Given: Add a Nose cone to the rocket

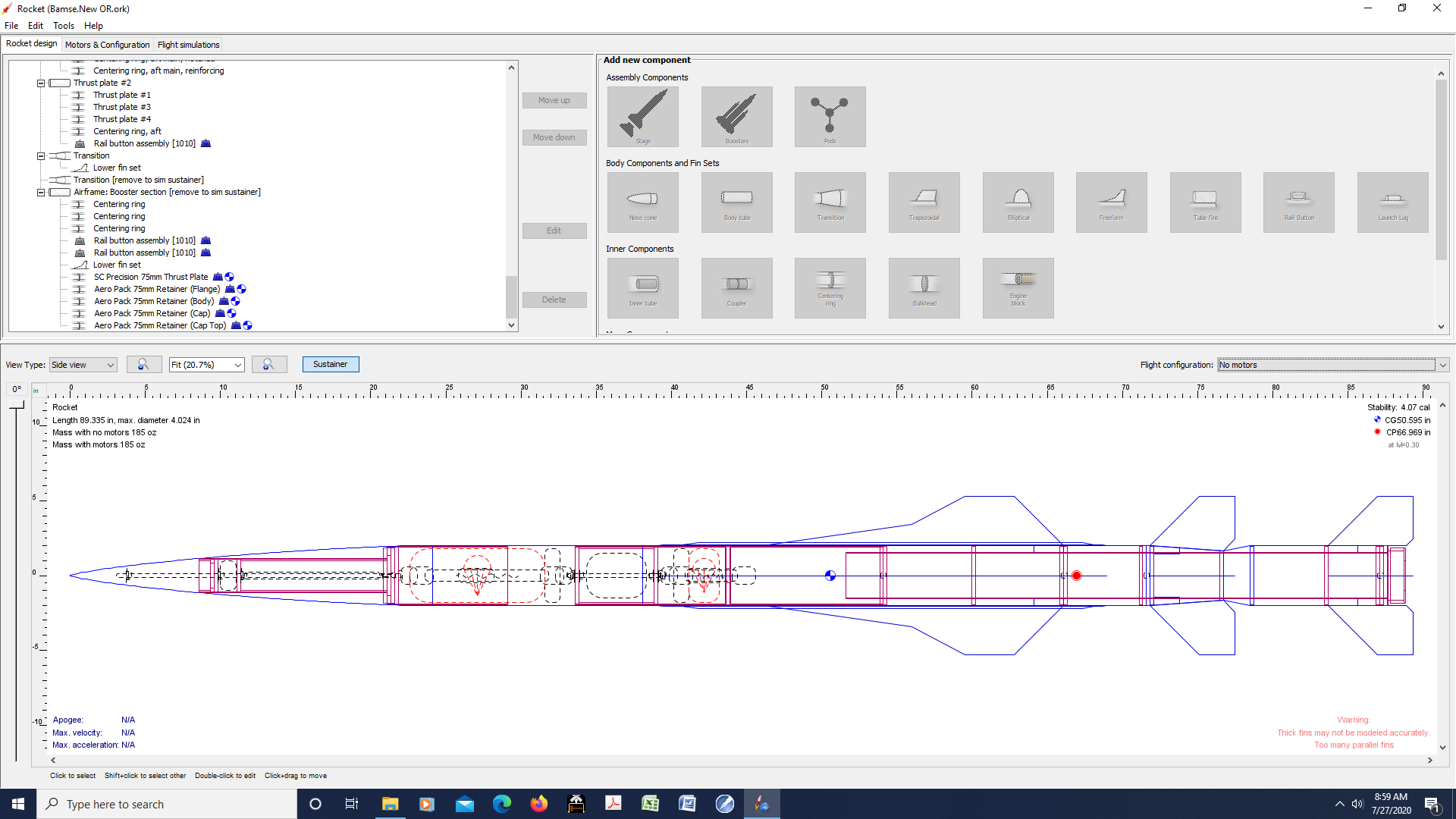Looking at the screenshot, I should coord(642,202).
